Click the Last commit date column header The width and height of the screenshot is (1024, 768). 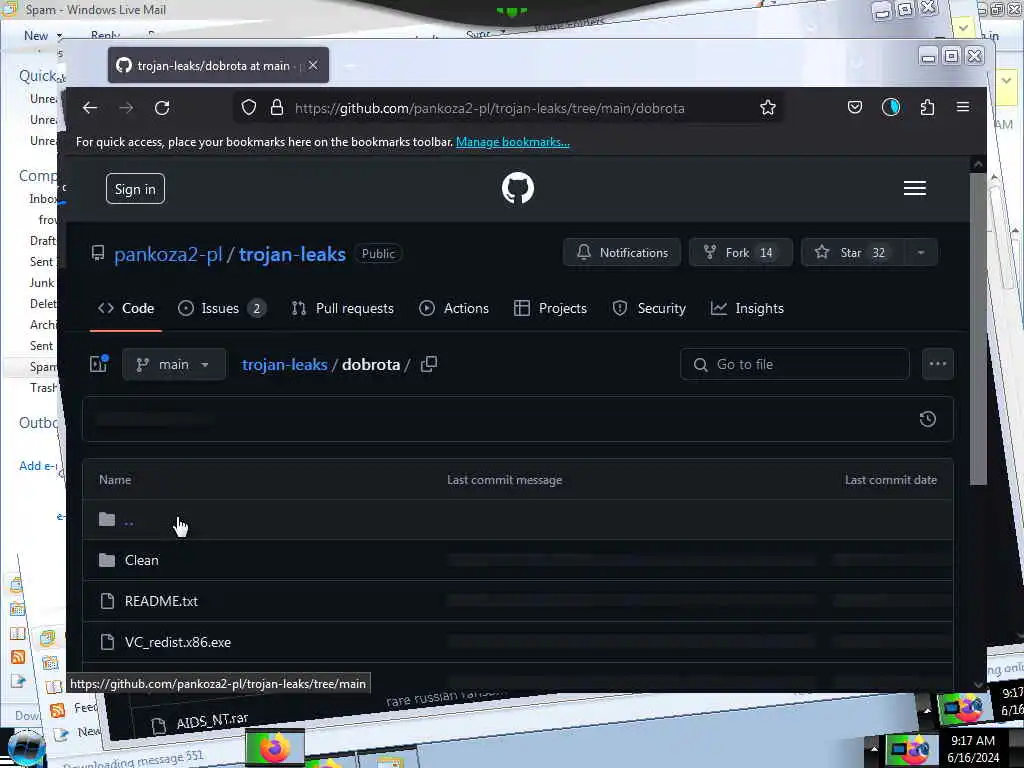pyautogui.click(x=891, y=480)
